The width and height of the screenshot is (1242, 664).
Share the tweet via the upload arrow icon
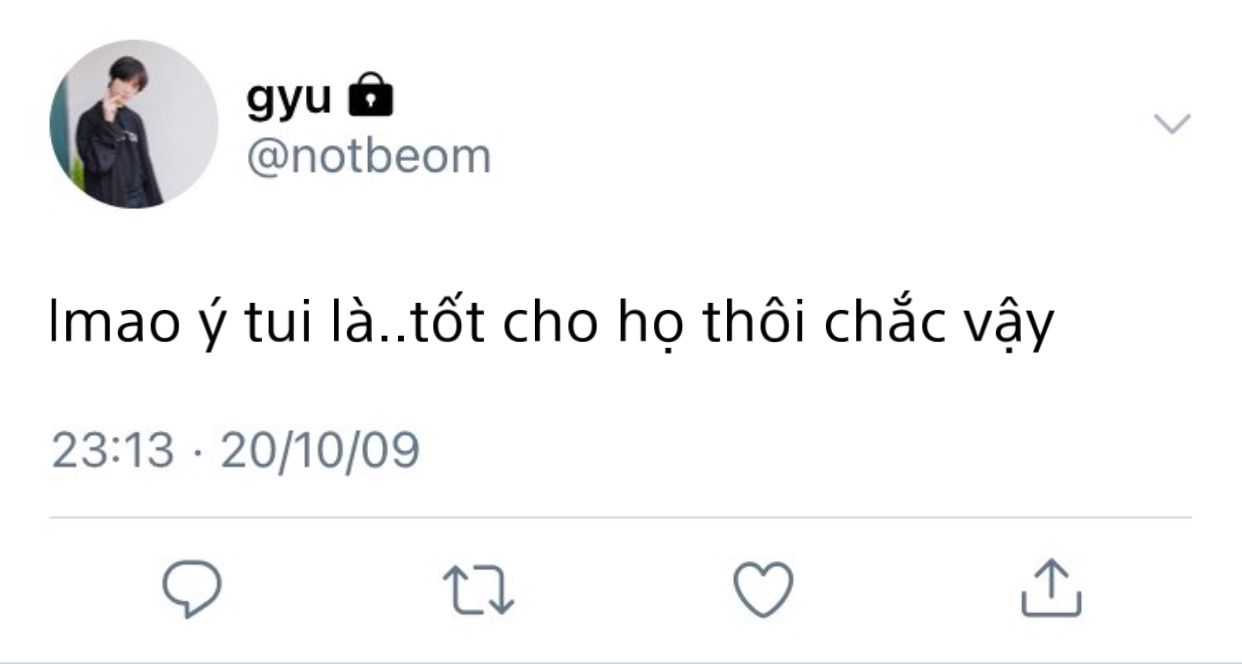(1051, 587)
